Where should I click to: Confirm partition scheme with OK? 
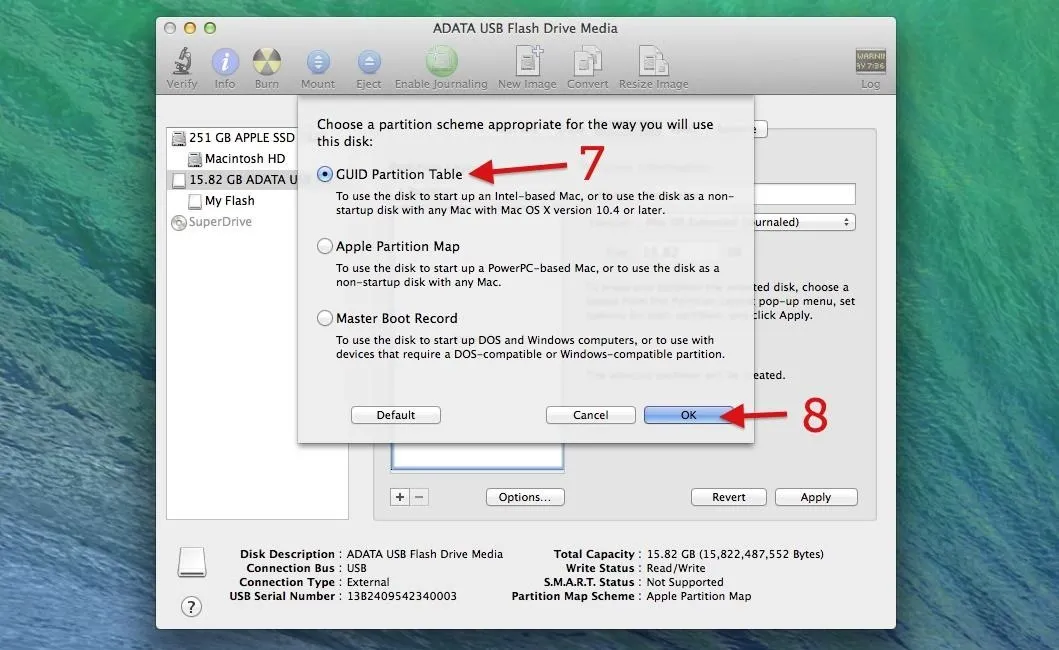coord(688,415)
